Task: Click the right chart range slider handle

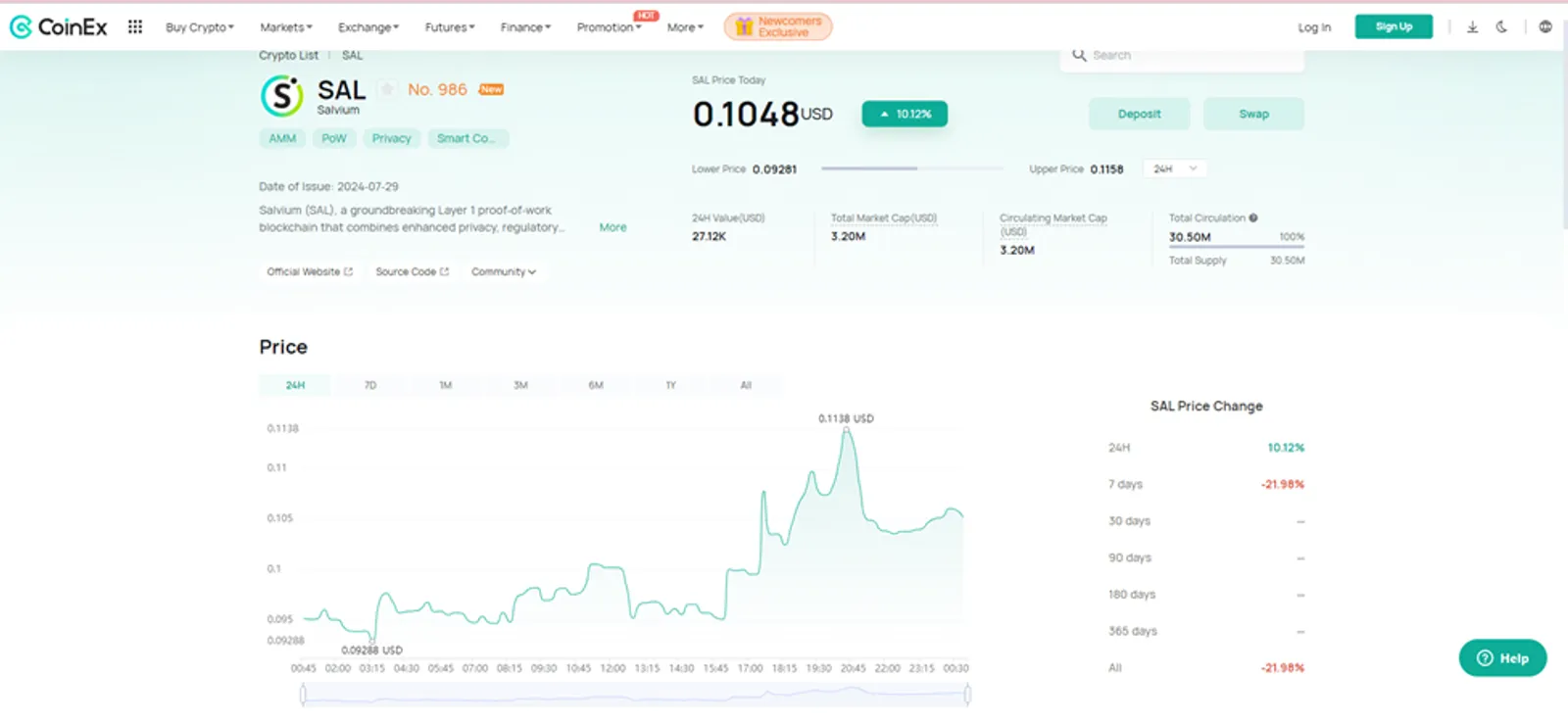Action: pos(967,695)
